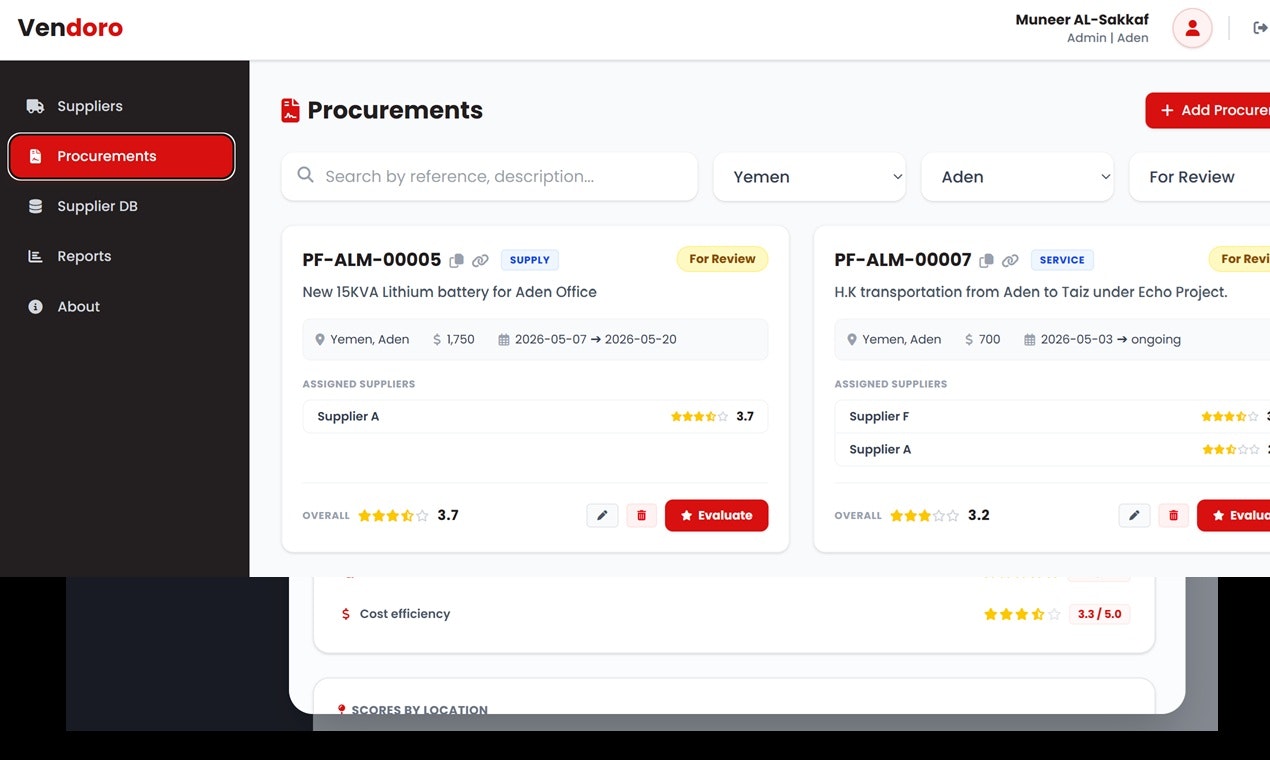Click PF-ALM-00007 reference title

903,260
